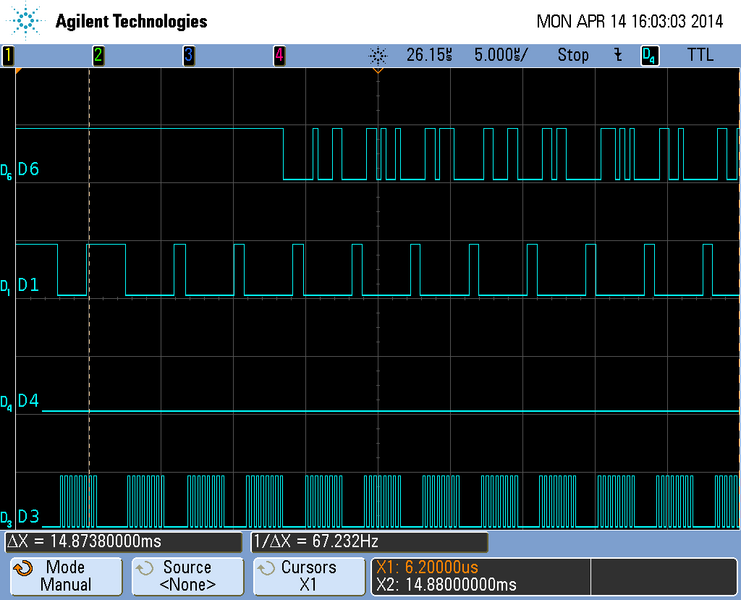The image size is (741, 600).
Task: Open the Source <None> softkey menu
Action: (187, 576)
